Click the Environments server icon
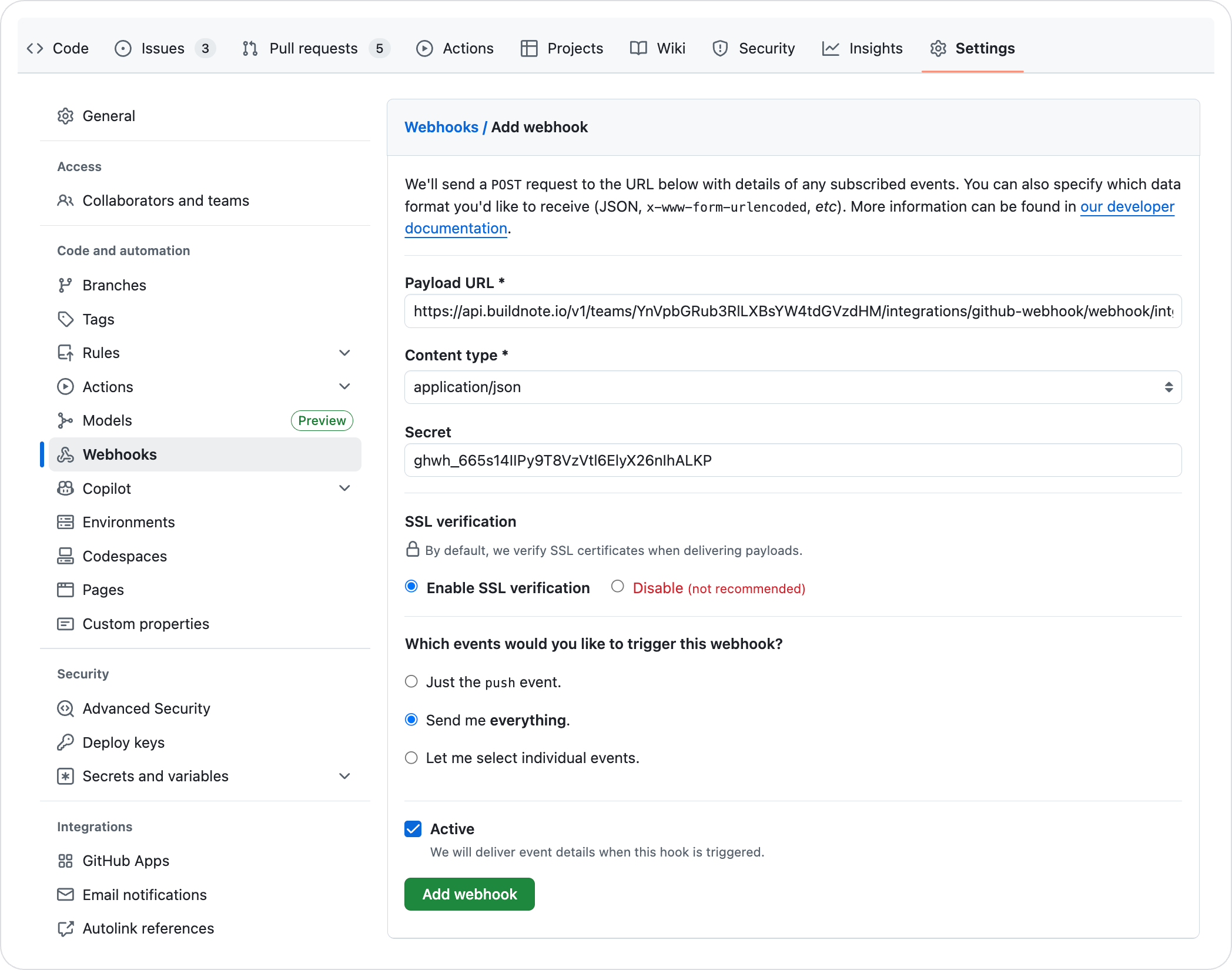The height and width of the screenshot is (970, 1232). point(65,522)
